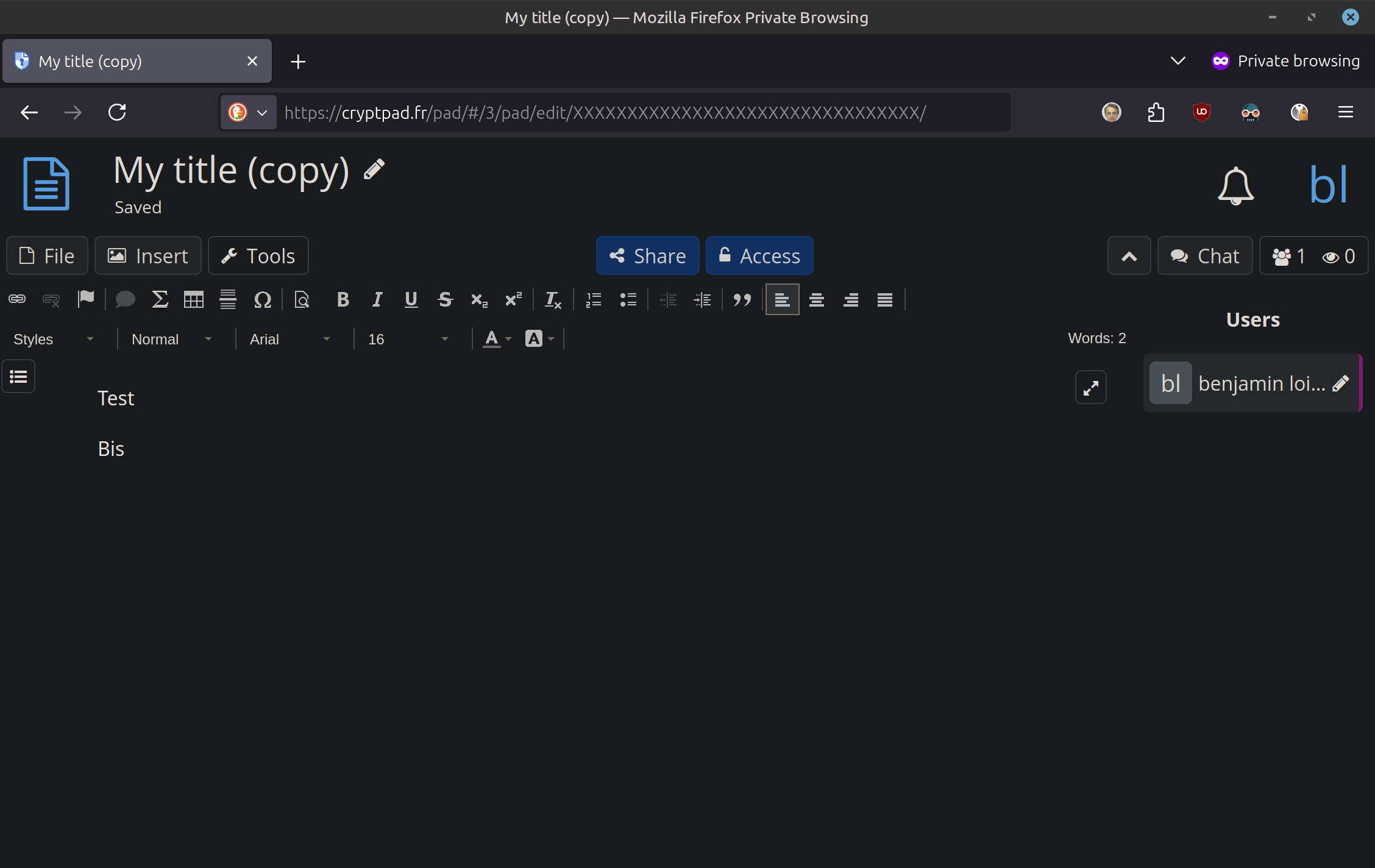Open the Tools menu
1375x868 pixels.
(258, 256)
